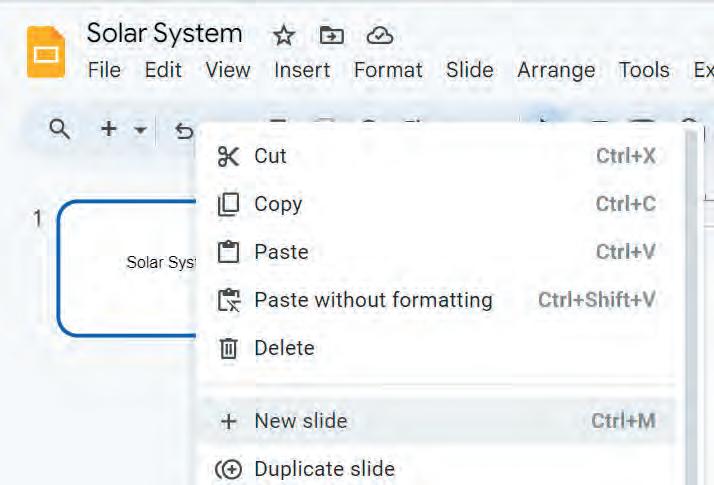The height and width of the screenshot is (485, 714).
Task: Click the move to folder icon
Action: [331, 36]
